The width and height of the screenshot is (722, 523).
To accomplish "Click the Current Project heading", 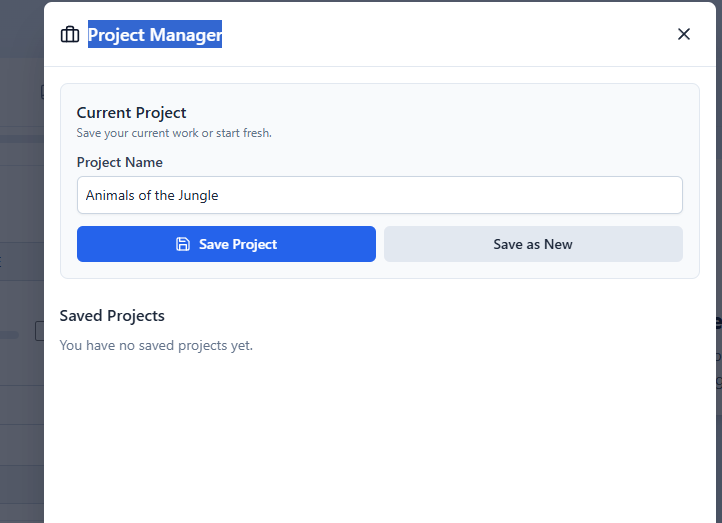I will (132, 113).
